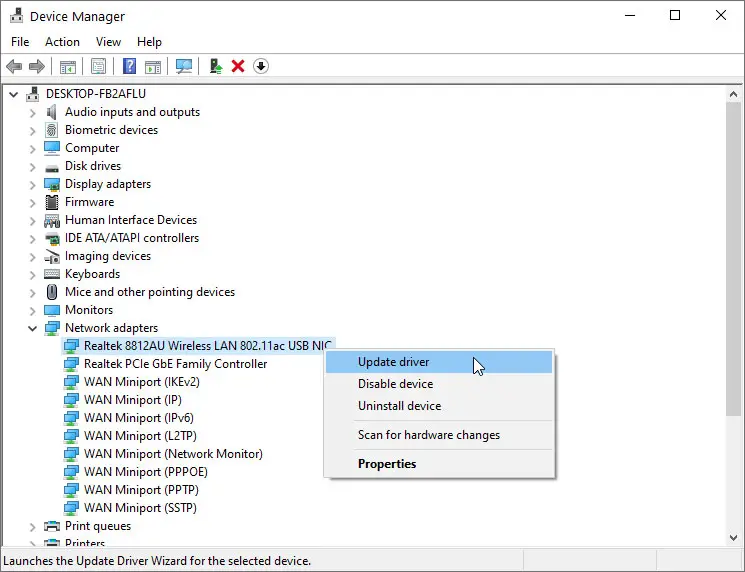
Task: Click the Keyboards icon
Action: (52, 274)
